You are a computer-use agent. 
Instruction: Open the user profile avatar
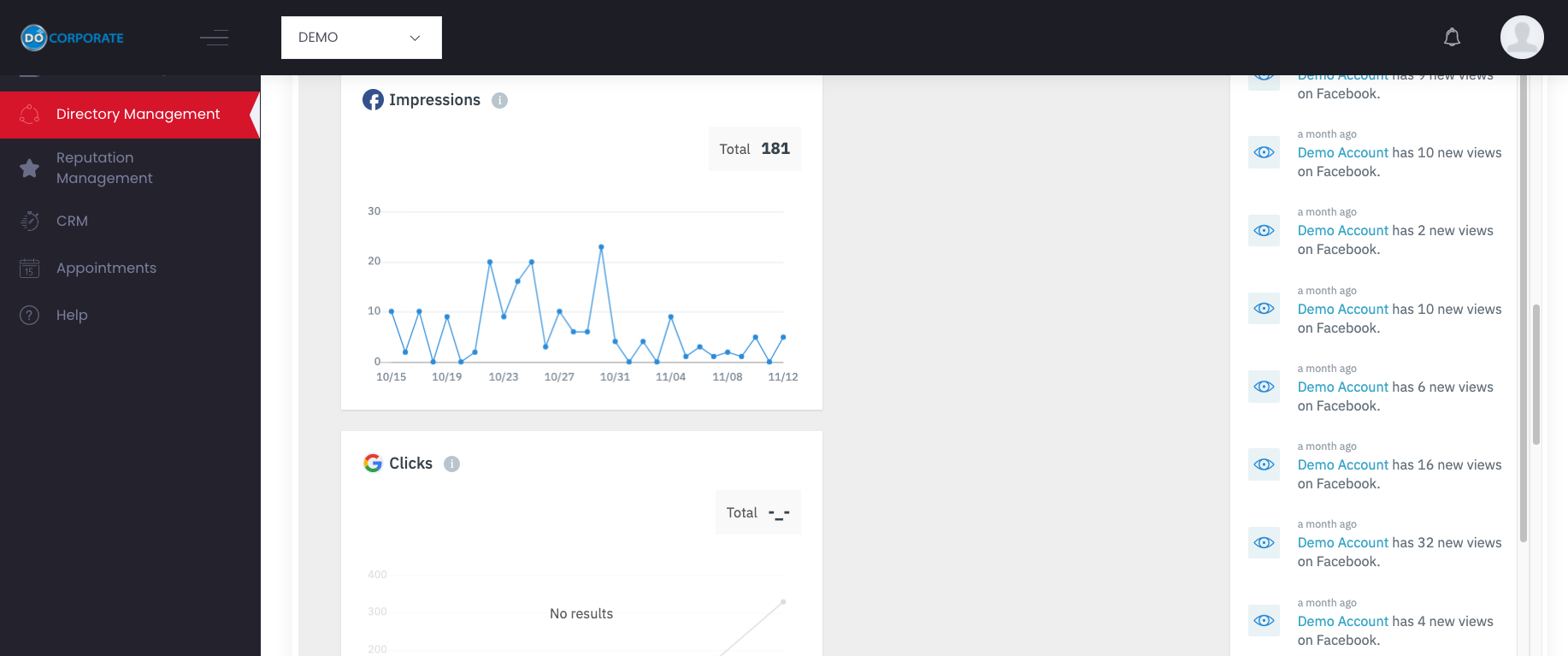click(x=1522, y=38)
